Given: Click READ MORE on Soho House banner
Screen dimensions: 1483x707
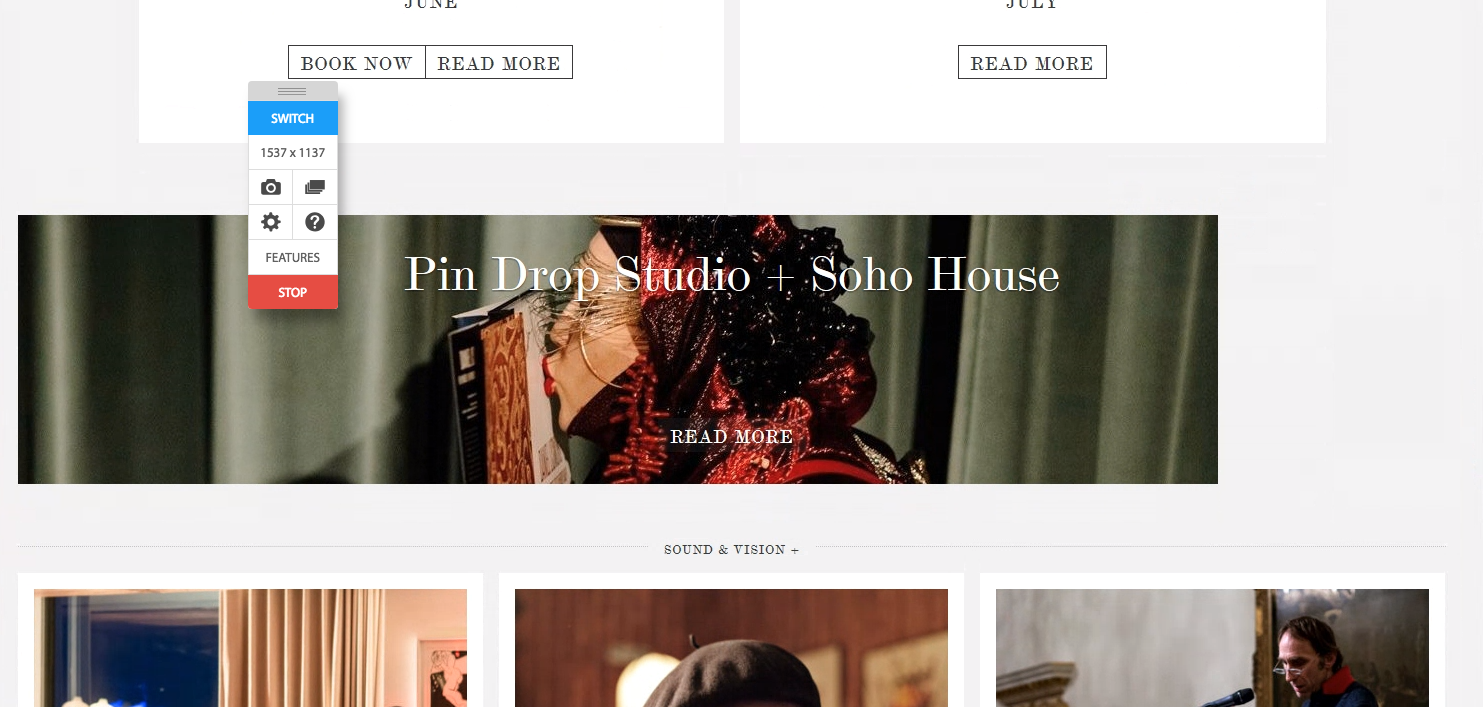Looking at the screenshot, I should pos(731,437).
